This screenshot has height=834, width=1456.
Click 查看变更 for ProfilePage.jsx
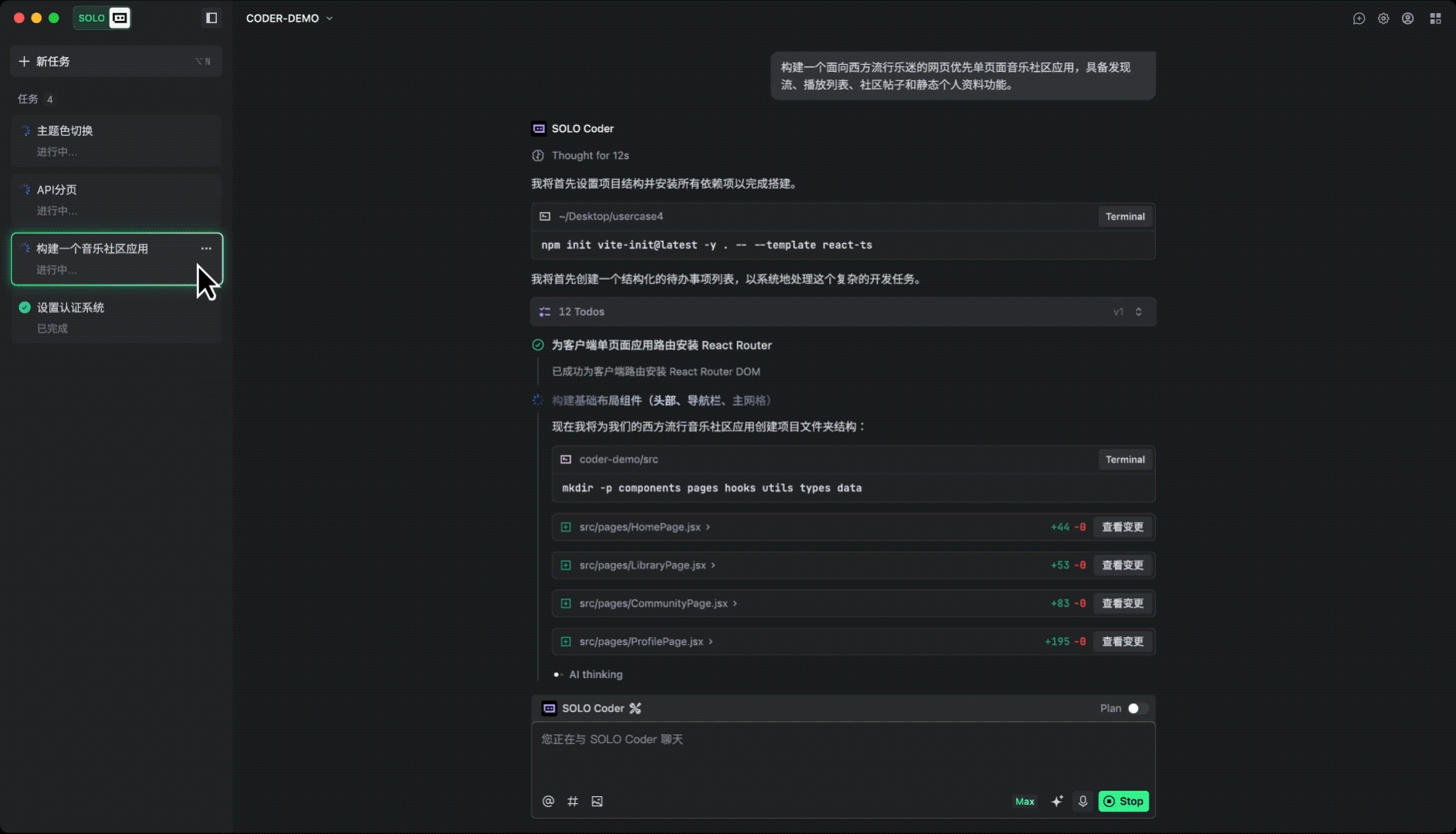click(x=1123, y=641)
